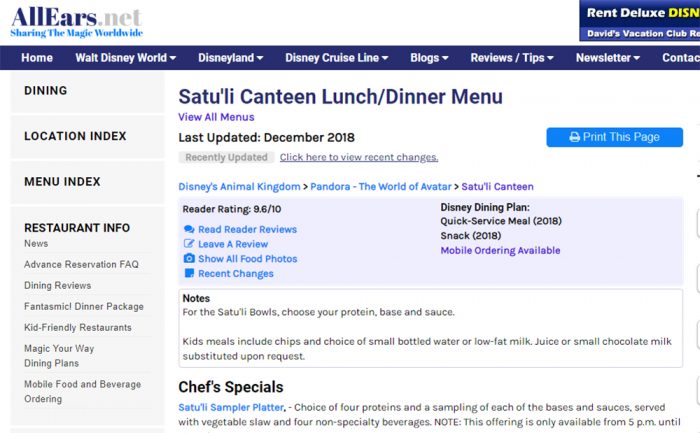The image size is (700, 433).
Task: Open the Newsletter menu item
Action: (x=608, y=58)
